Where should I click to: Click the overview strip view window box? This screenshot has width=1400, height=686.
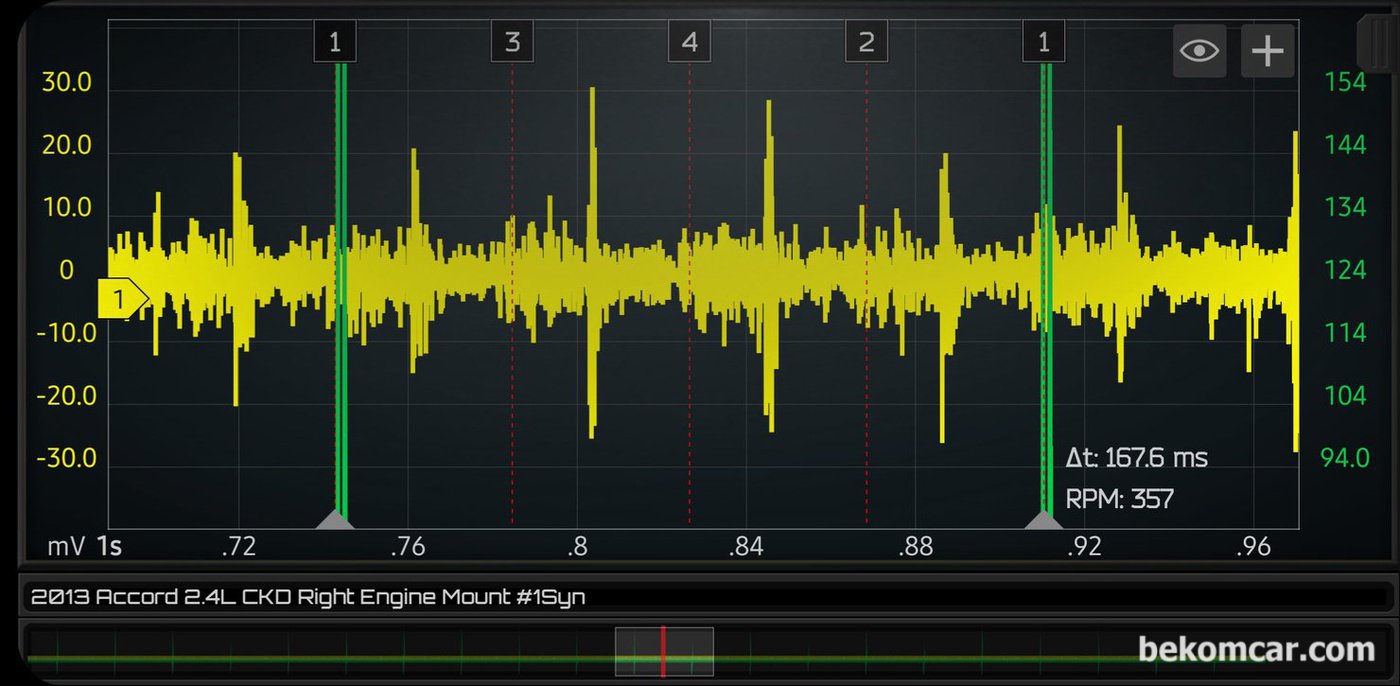pyautogui.click(x=664, y=651)
